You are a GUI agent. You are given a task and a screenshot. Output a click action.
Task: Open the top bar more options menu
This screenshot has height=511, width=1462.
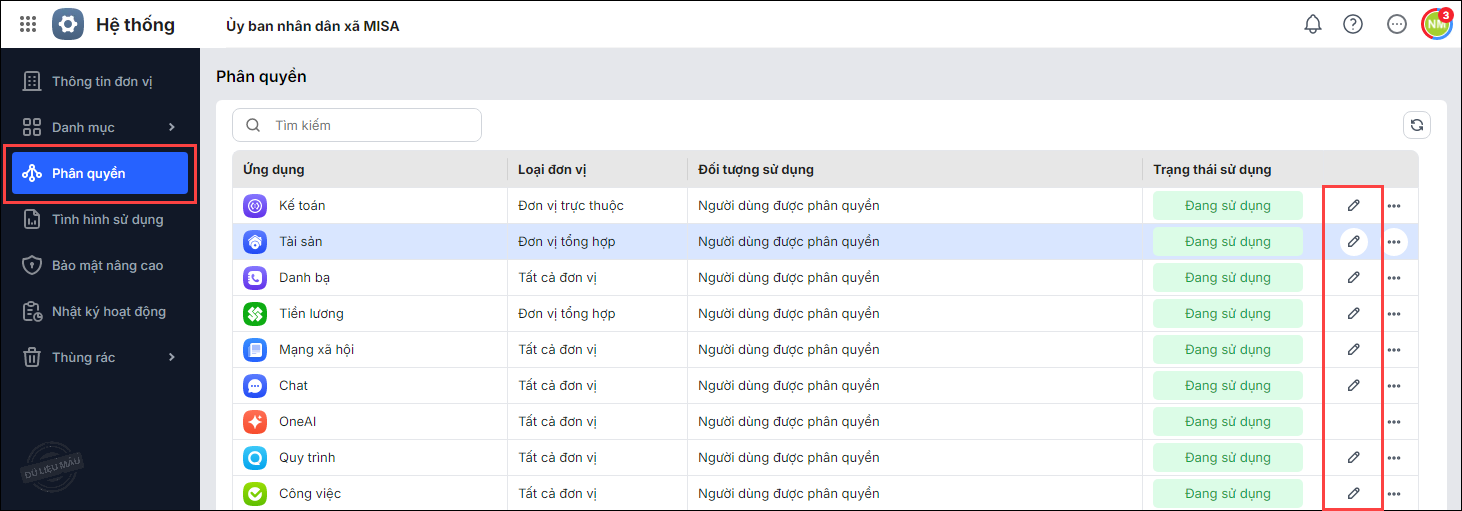pyautogui.click(x=1397, y=24)
